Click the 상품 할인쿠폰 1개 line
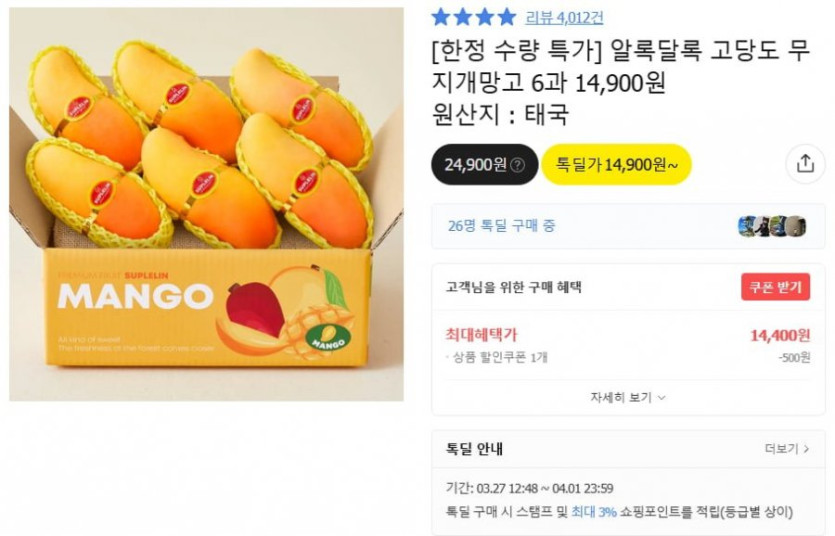This screenshot has height=536, width=835. (x=497, y=357)
